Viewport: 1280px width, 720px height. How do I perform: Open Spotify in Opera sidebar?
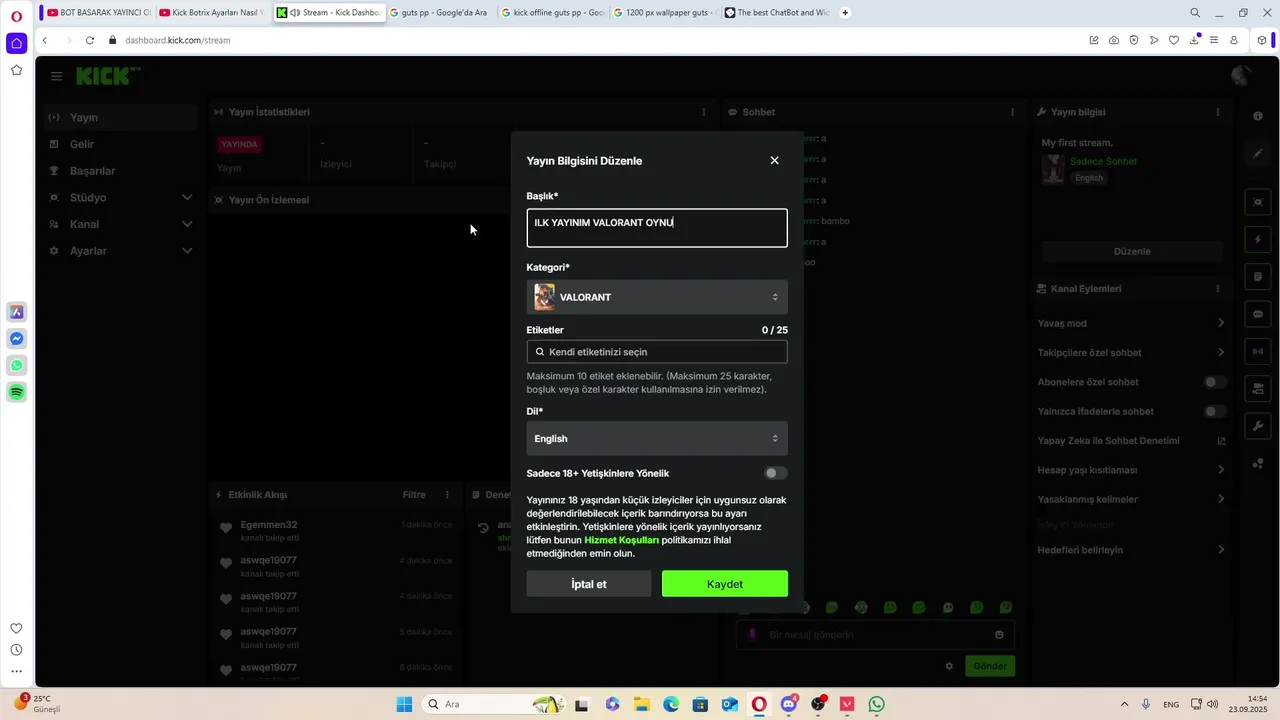(x=17, y=392)
